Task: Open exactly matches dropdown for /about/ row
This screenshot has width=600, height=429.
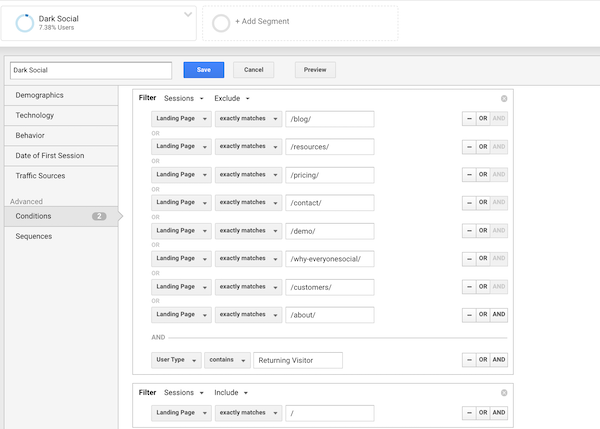Action: 248,315
